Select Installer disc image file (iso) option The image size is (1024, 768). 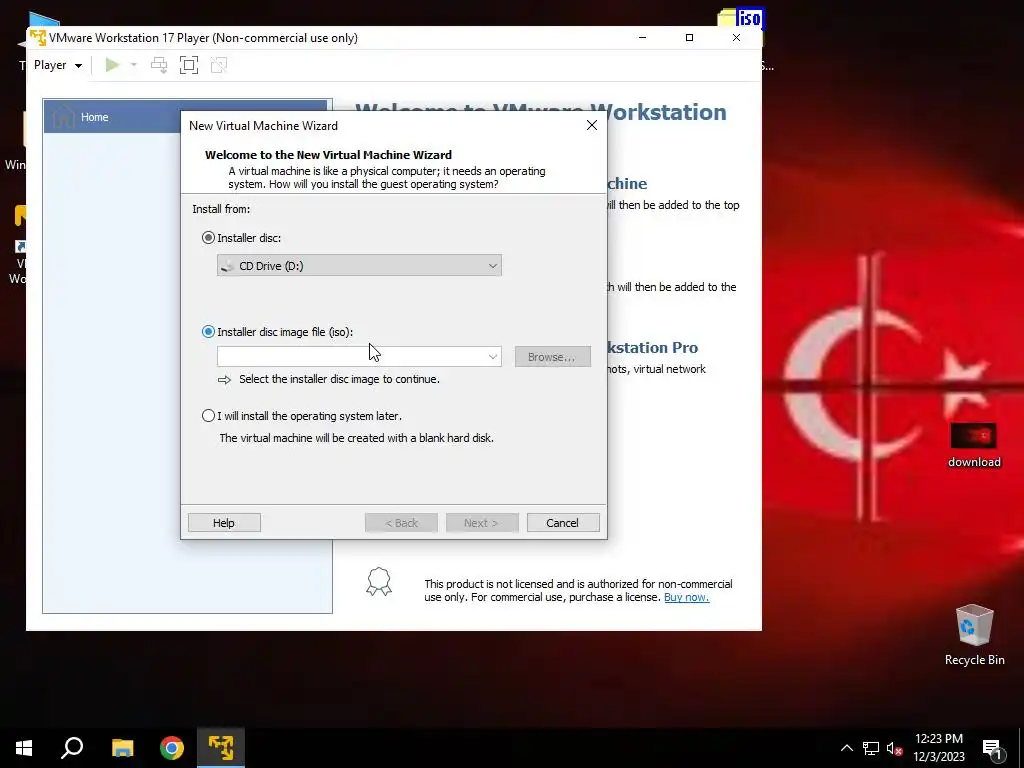(208, 332)
